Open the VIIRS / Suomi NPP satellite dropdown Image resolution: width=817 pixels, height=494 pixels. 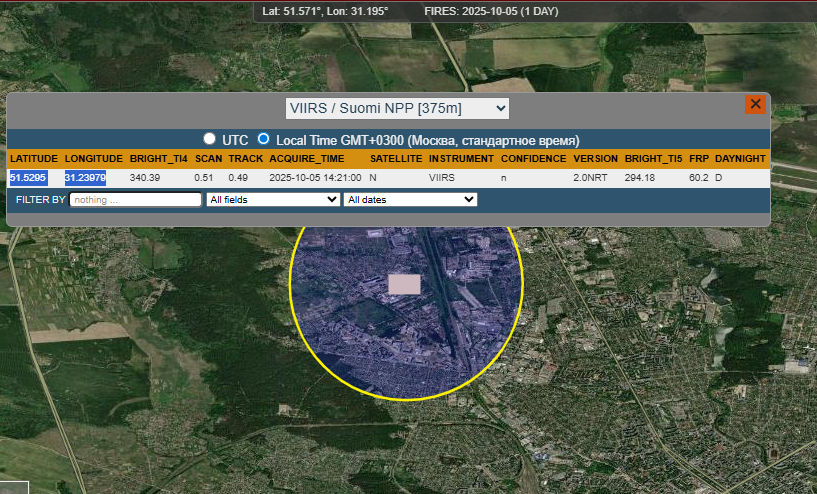click(397, 108)
